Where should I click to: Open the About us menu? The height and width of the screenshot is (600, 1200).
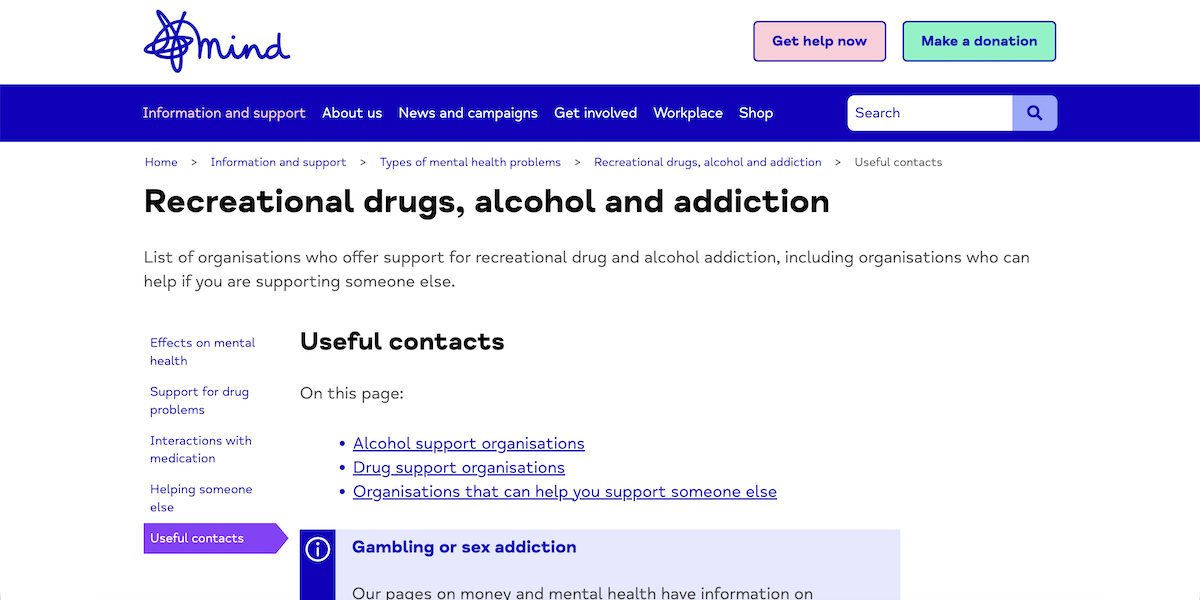pyautogui.click(x=351, y=113)
